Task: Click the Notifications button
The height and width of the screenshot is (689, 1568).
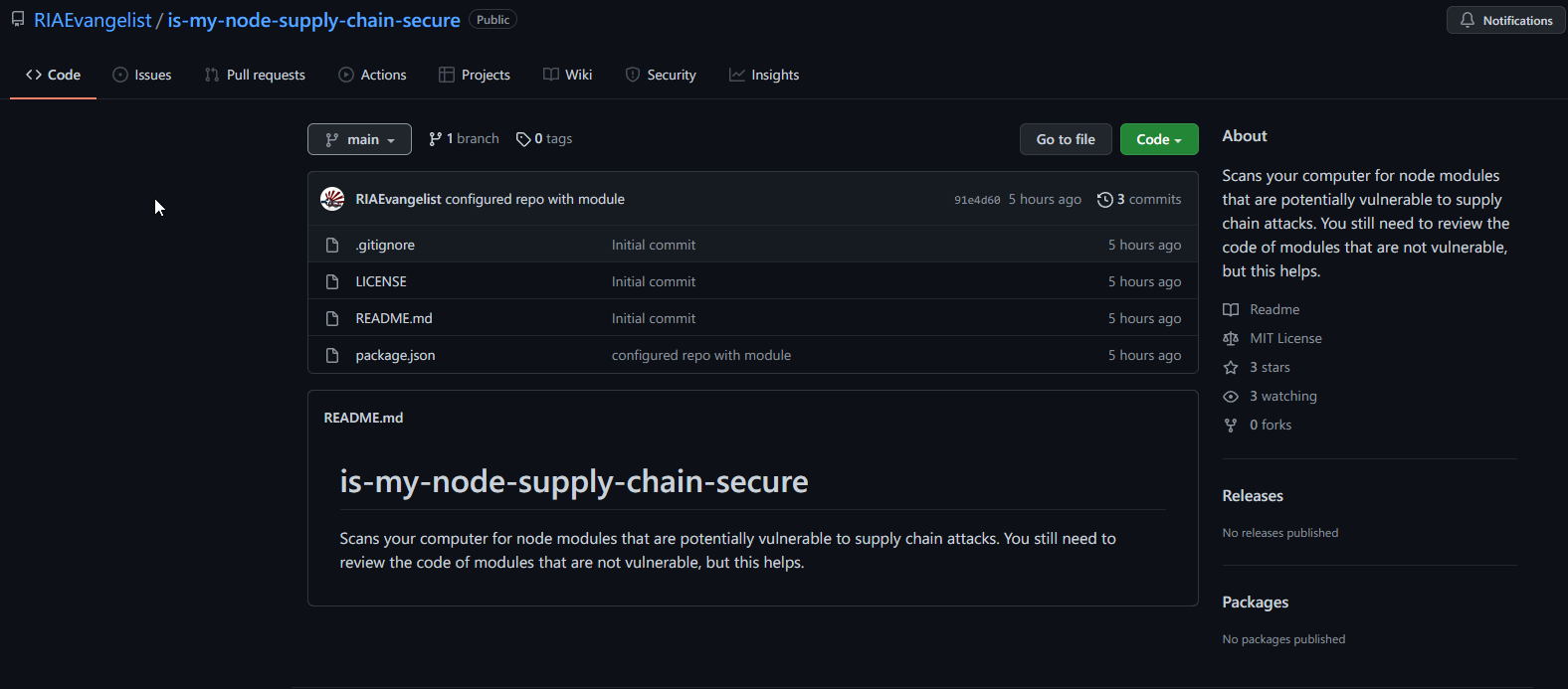Action: (x=1506, y=20)
